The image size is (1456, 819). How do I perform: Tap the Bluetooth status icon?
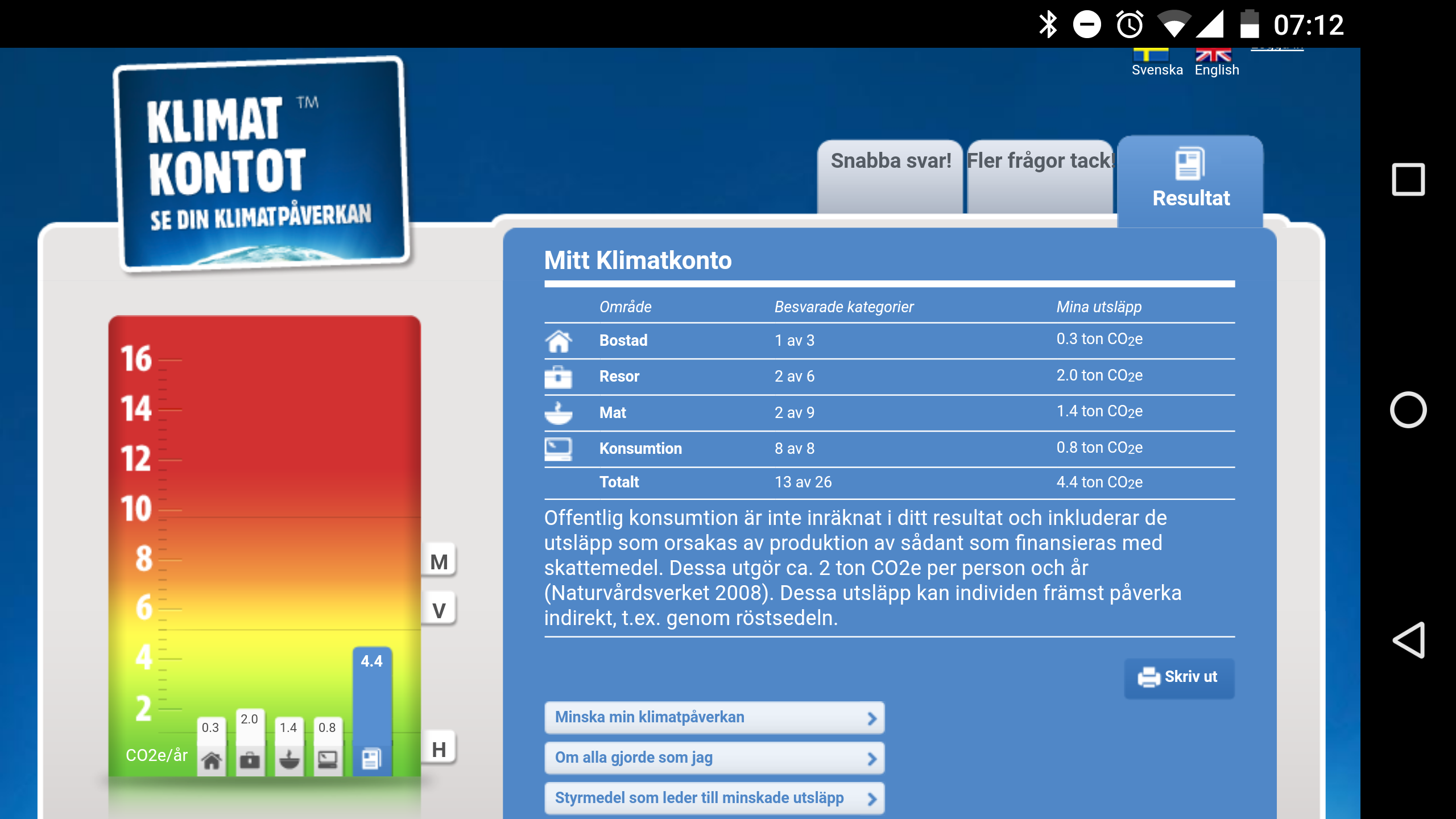click(1048, 24)
